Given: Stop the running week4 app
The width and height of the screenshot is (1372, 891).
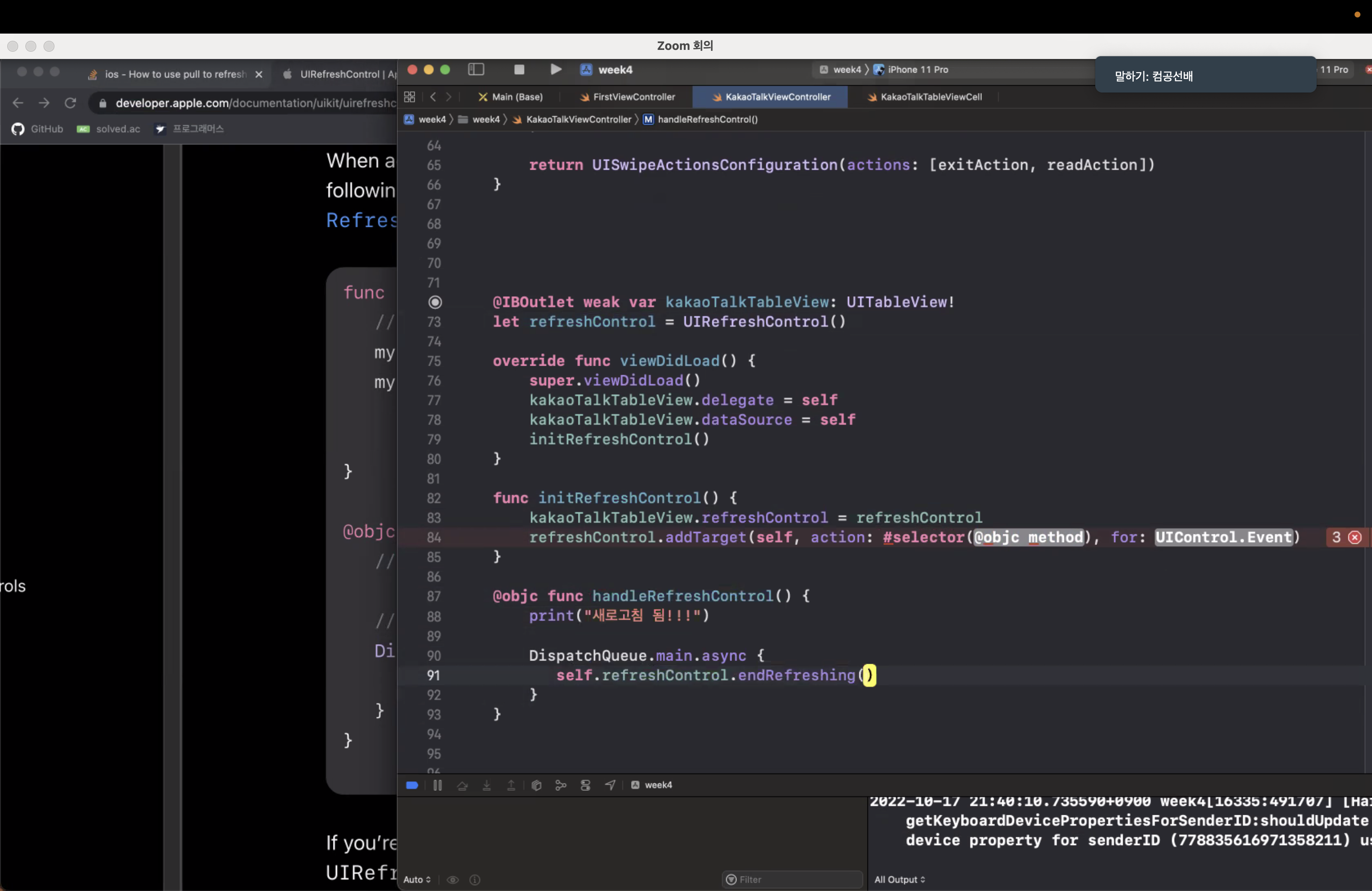Looking at the screenshot, I should (x=519, y=70).
